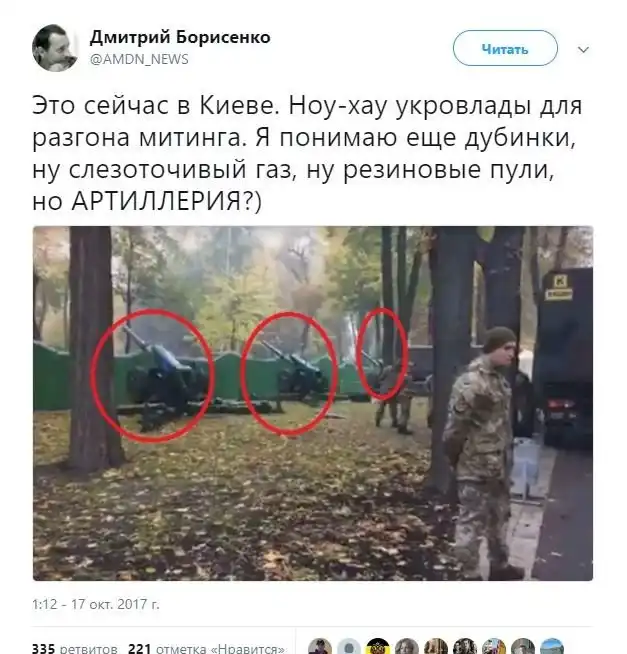Click the Дмитрий Борисенко display name
This screenshot has width=627, height=654.
[180, 38]
